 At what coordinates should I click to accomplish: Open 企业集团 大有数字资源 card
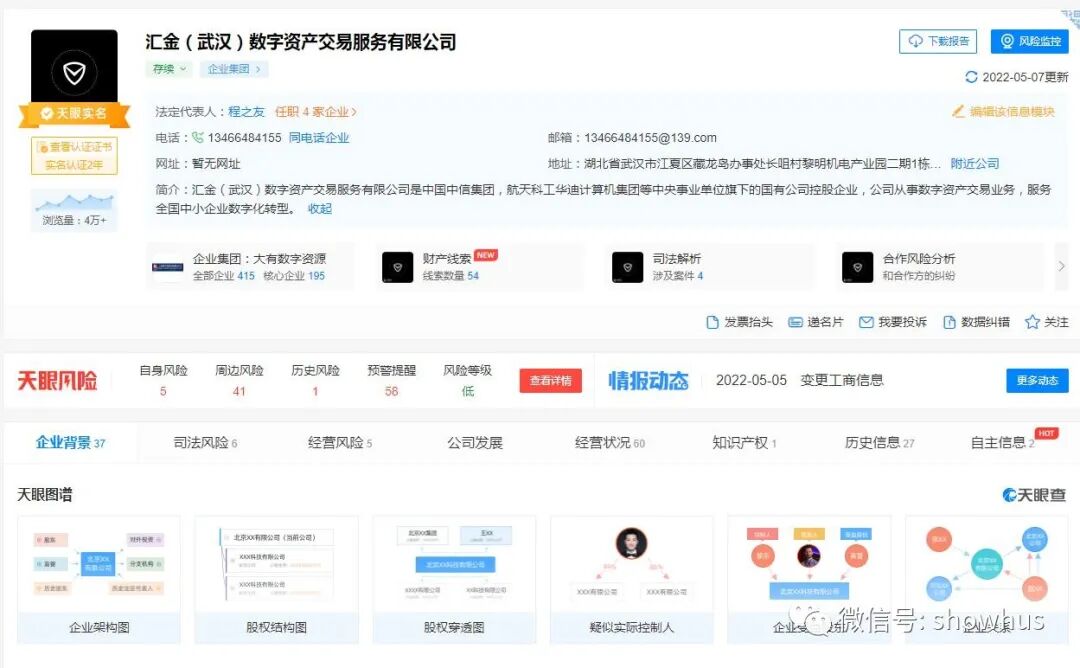tap(251, 267)
